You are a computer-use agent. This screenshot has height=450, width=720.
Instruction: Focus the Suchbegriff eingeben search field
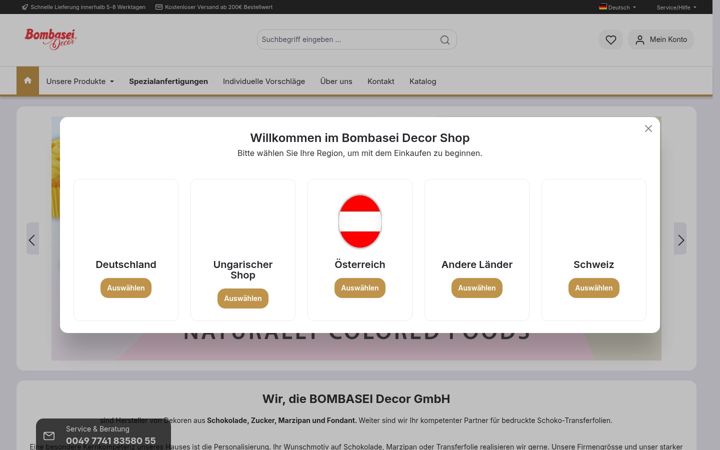[356, 40]
